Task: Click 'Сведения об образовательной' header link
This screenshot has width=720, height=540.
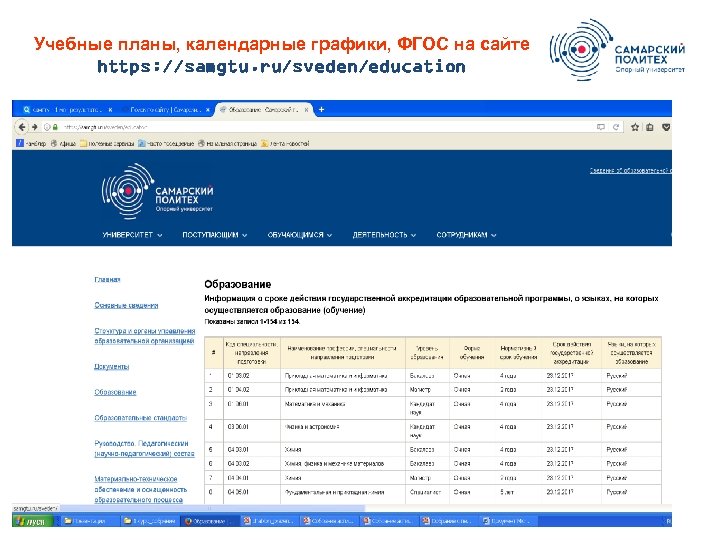Action: [x=630, y=170]
